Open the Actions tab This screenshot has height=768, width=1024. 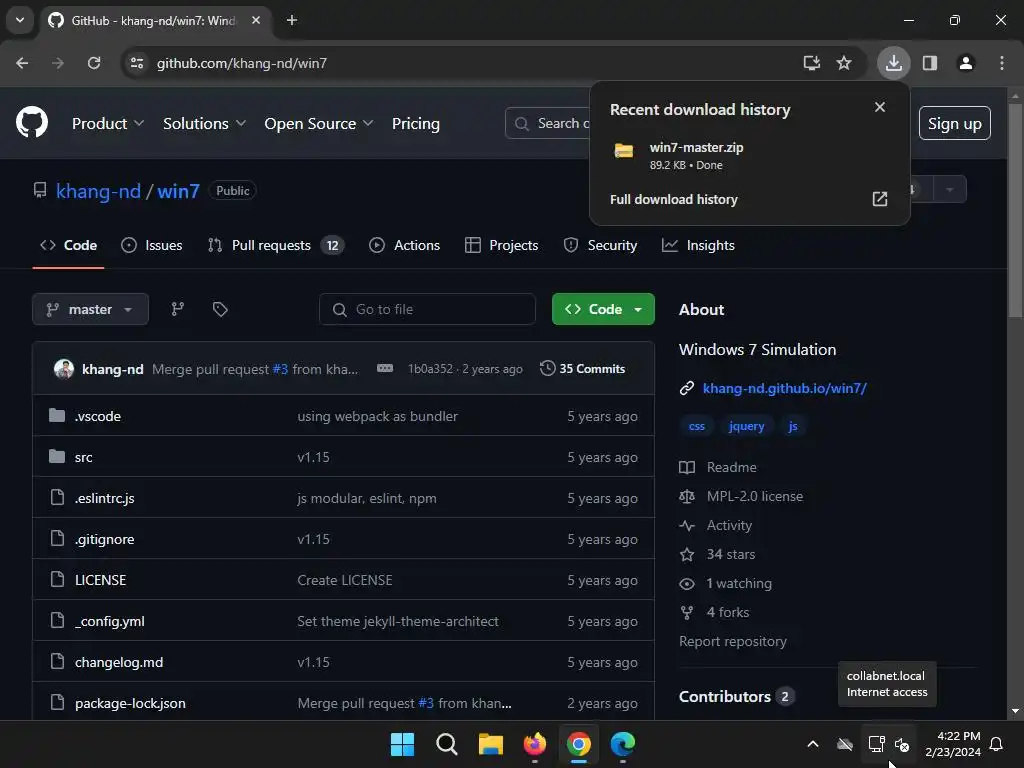click(x=404, y=246)
